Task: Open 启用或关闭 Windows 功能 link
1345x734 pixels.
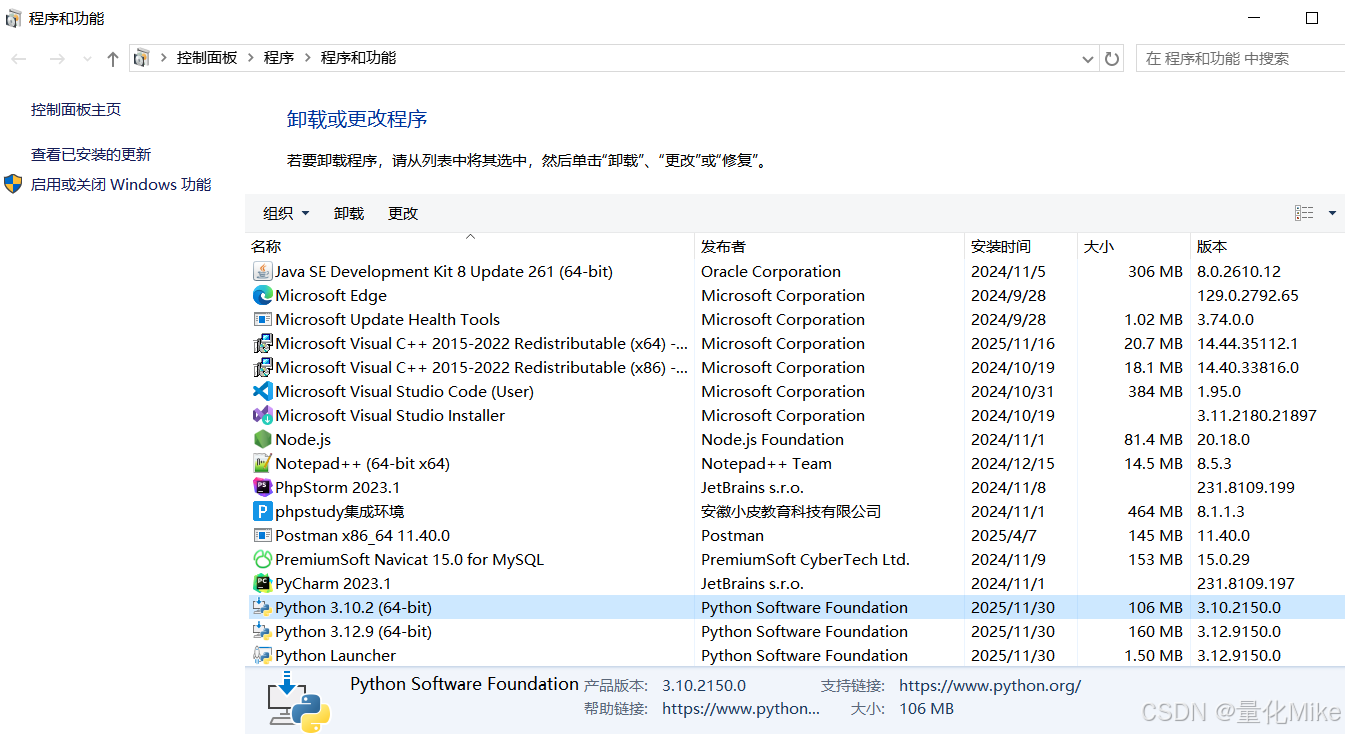Action: pyautogui.click(x=121, y=185)
